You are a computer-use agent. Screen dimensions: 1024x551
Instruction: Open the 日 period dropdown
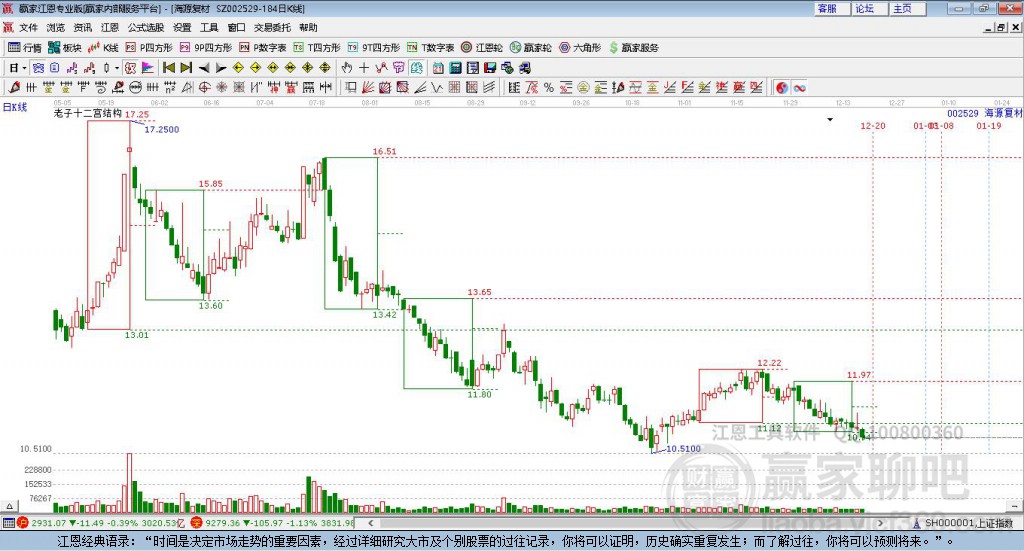18,67
